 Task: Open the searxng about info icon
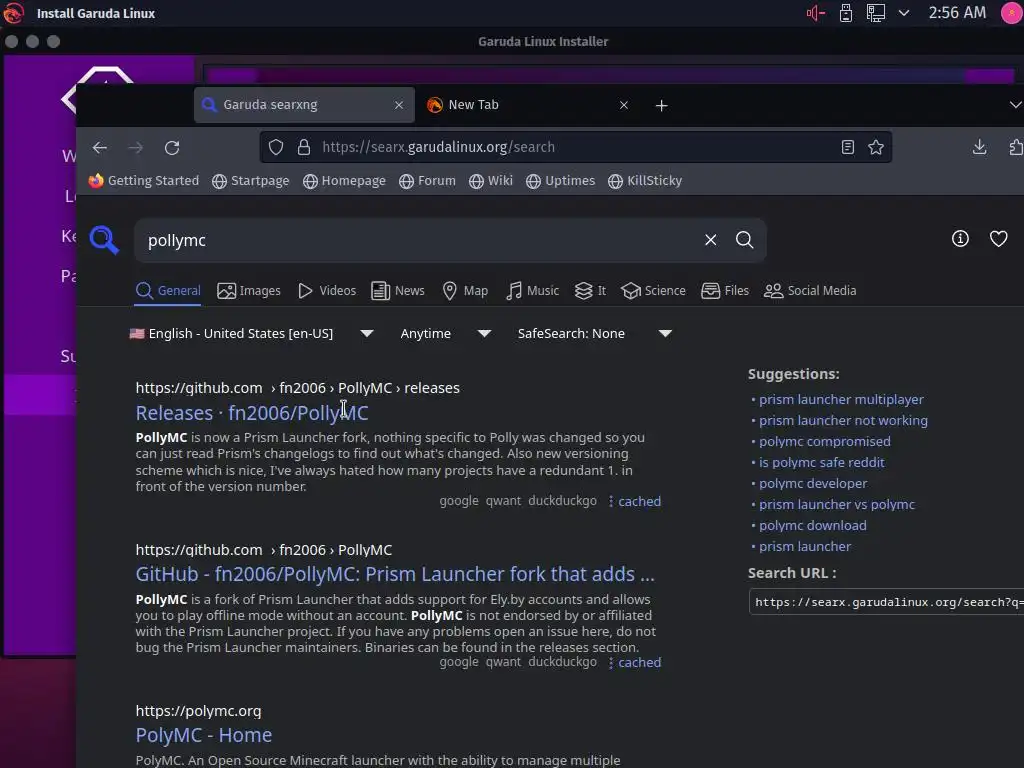point(960,238)
